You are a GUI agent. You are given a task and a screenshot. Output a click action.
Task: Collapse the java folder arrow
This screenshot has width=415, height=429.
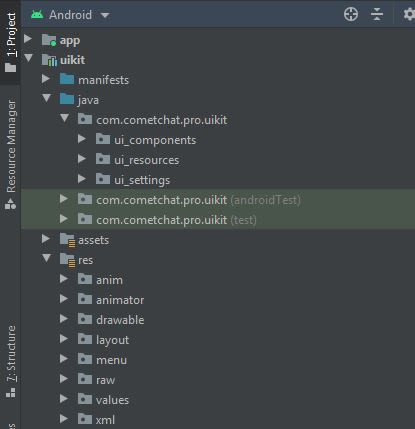tap(47, 98)
